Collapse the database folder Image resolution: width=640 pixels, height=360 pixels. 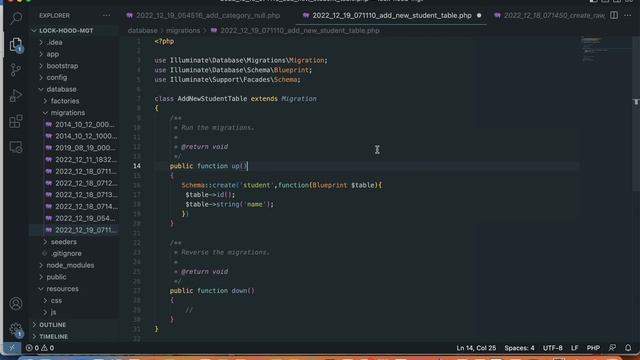click(x=61, y=89)
